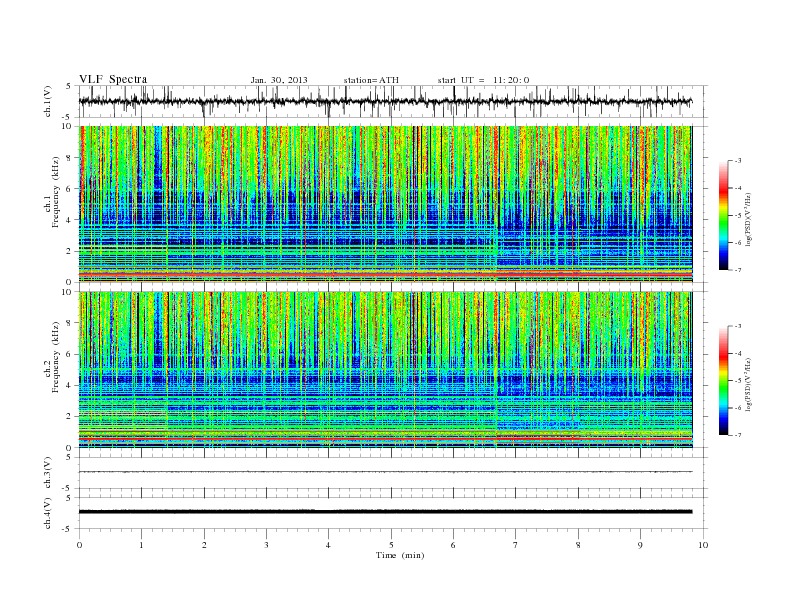
Task: Click the ch.1 spectrogram panel
Action: 385,204
